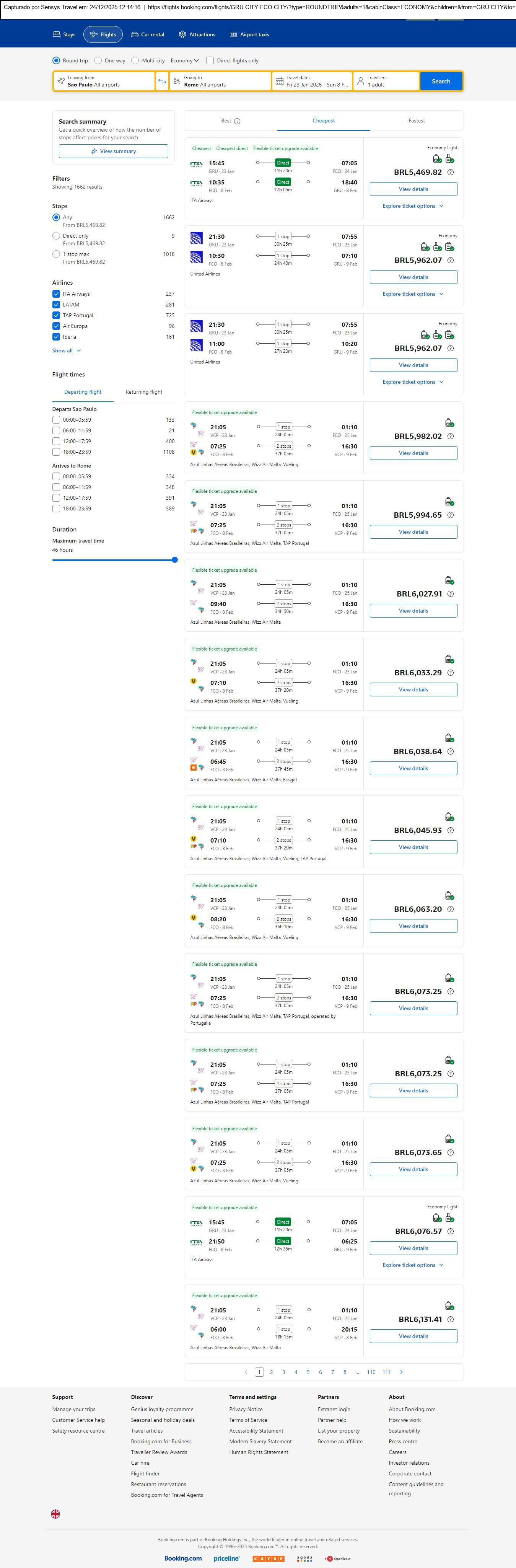Uncheck the TAP Portugal airline filter

(x=56, y=315)
